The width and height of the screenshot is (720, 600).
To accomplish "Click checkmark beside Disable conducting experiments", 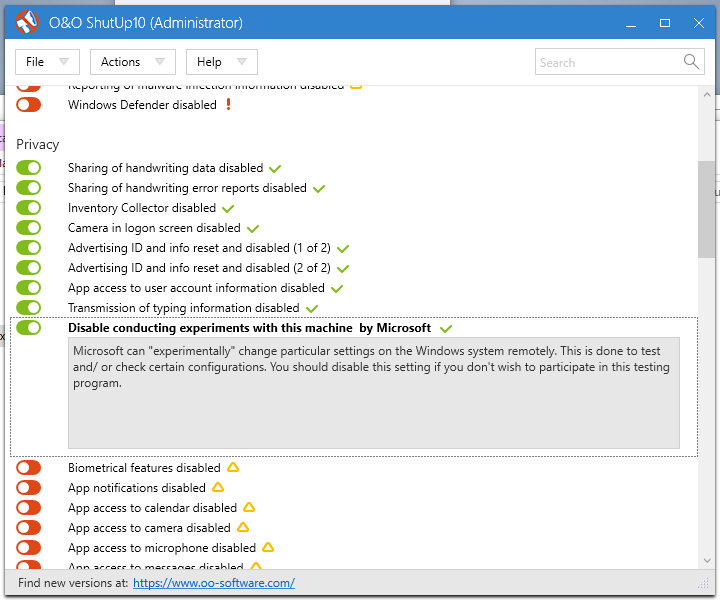I will (446, 328).
